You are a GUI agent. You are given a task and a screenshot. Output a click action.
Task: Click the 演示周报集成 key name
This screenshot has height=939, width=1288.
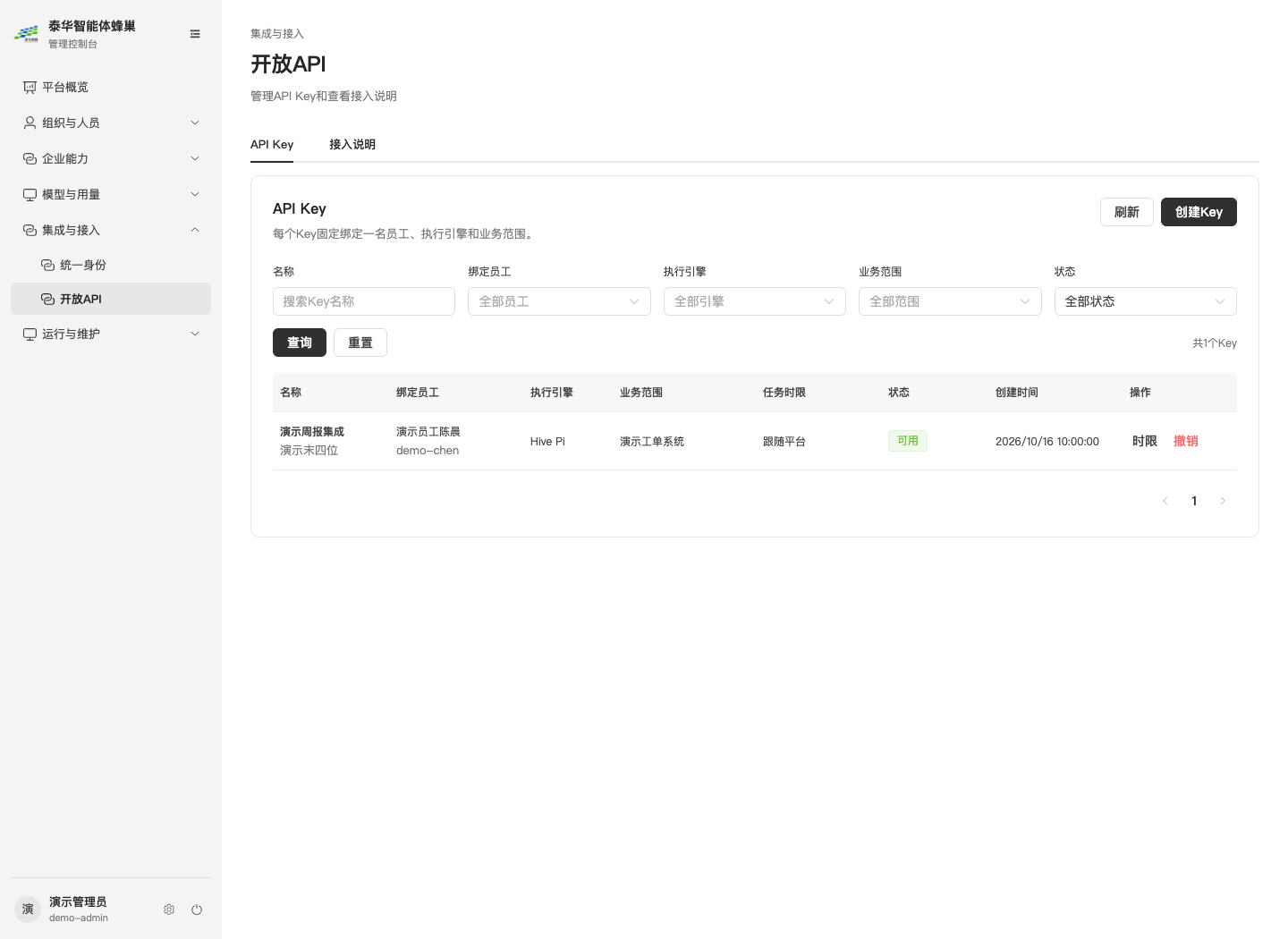312,432
